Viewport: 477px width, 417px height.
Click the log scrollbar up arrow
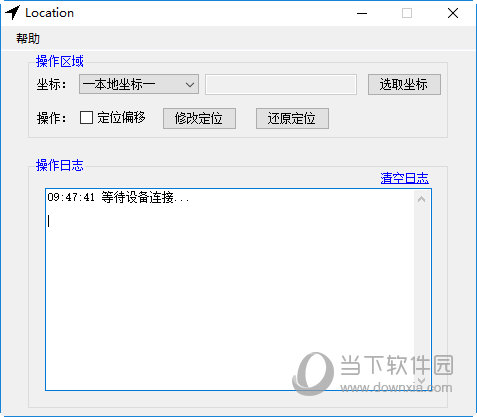point(421,199)
